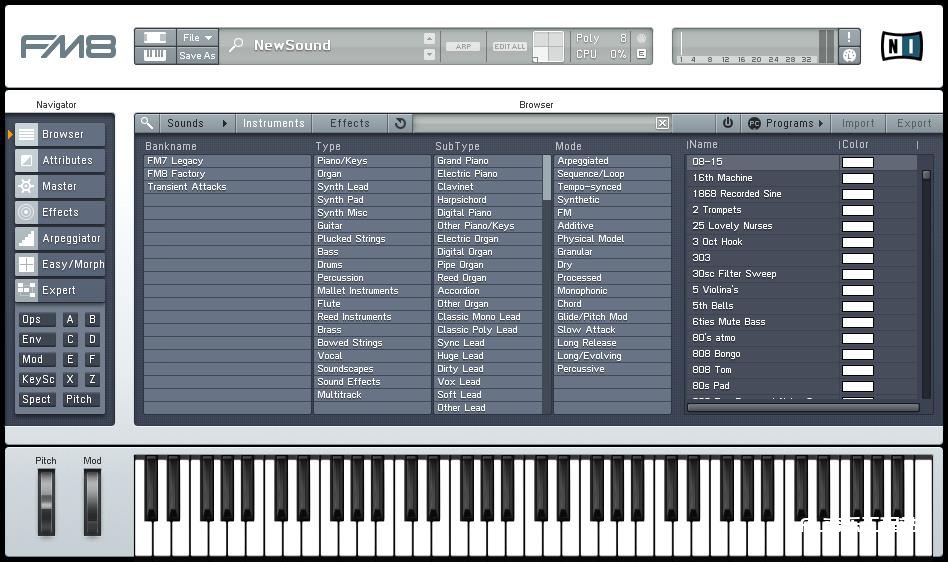Click the browser reset arrow icon
948x562 pixels.
pos(400,123)
